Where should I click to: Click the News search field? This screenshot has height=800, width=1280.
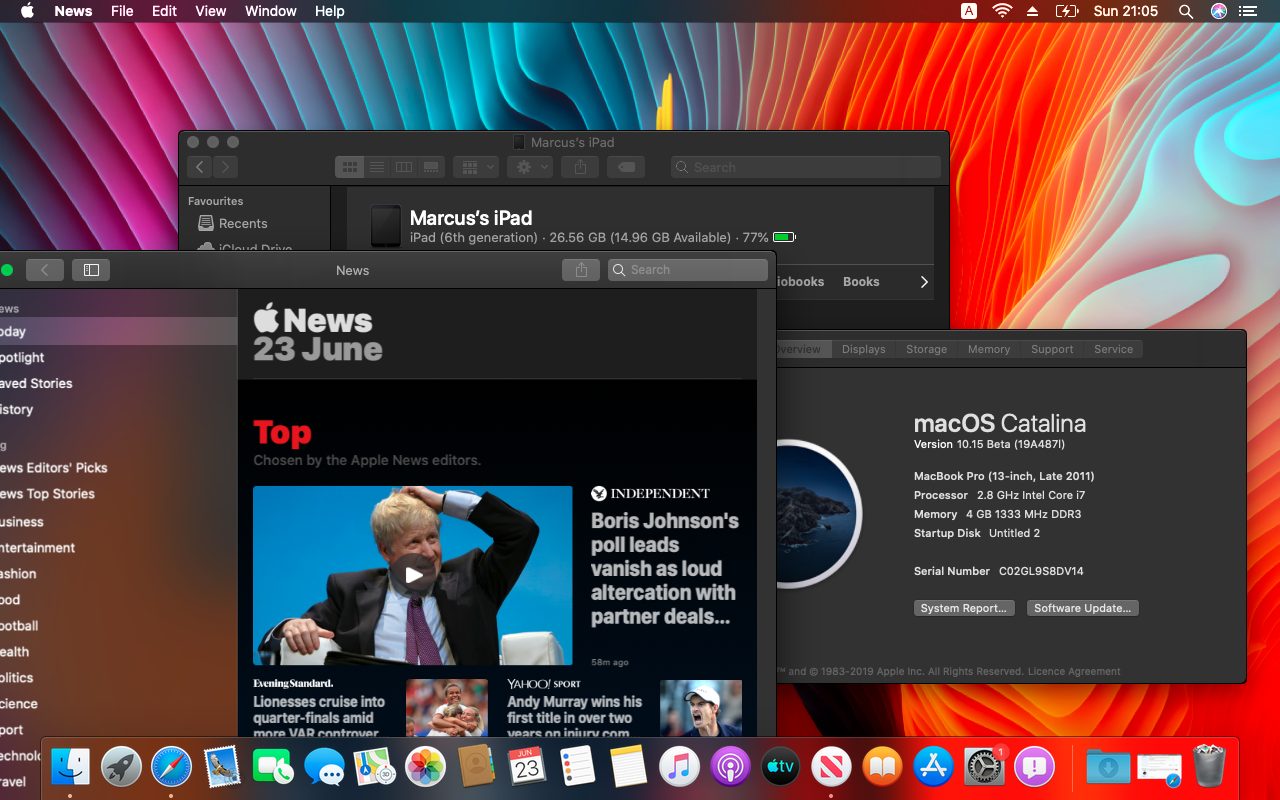click(x=688, y=270)
